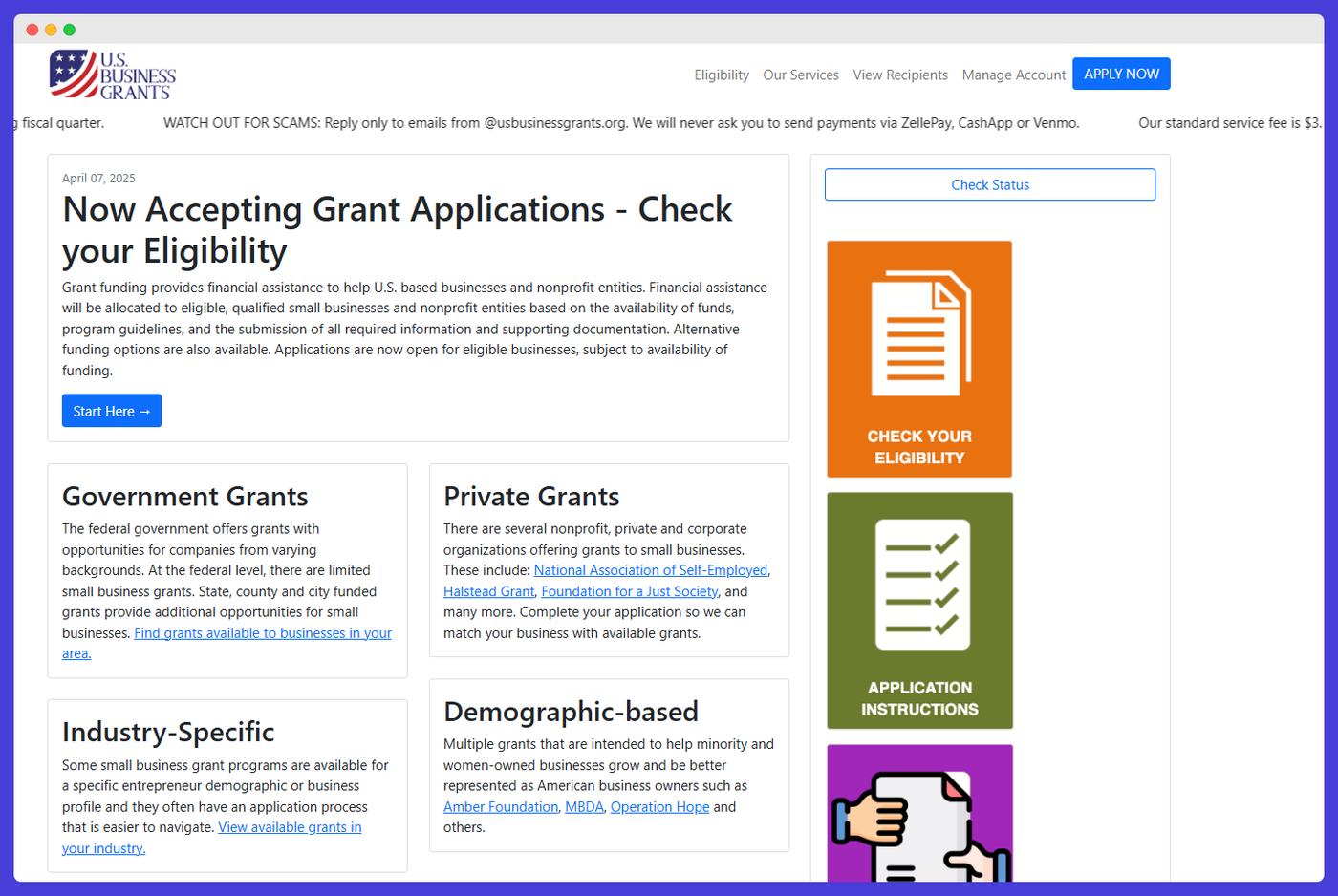
Task: Click the APPLY NOW button
Action: (1120, 74)
